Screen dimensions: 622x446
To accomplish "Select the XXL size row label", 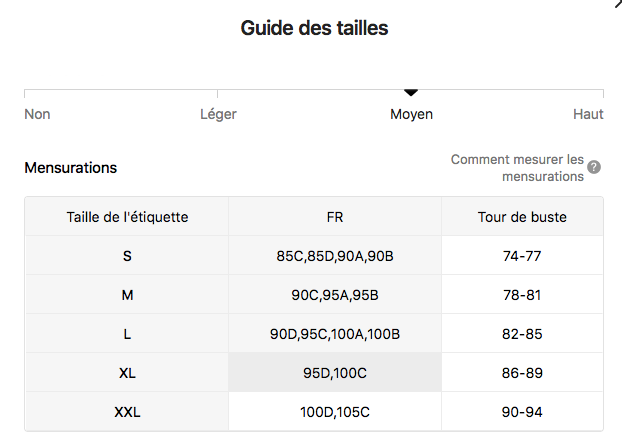I will point(127,412).
